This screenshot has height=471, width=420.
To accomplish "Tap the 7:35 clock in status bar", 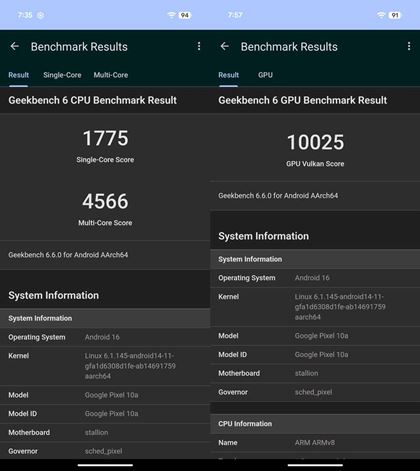I will click(25, 15).
